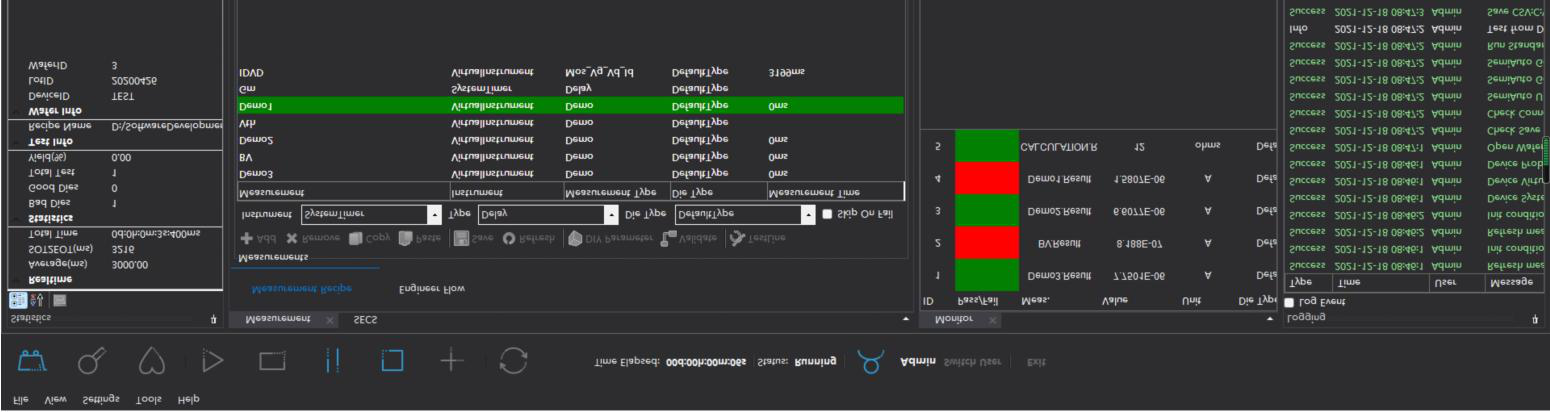
Task: Click the Switch User button
Action: point(973,361)
